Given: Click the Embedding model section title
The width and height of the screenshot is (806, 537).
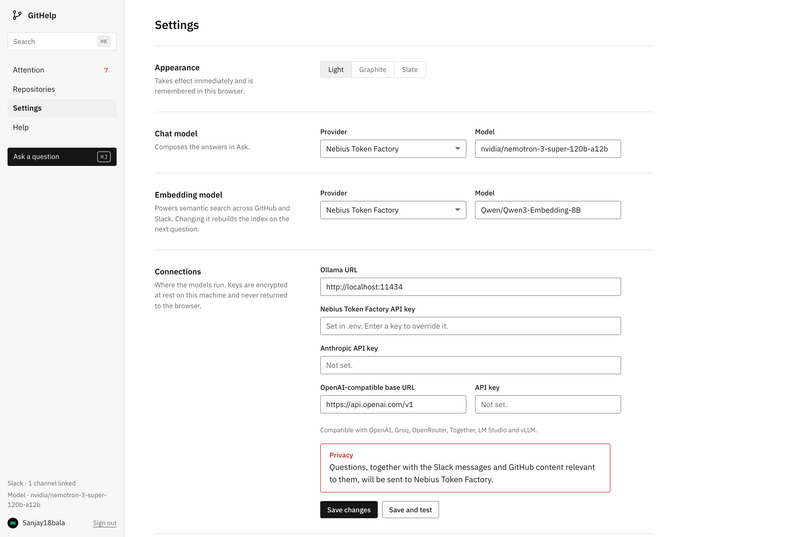Looking at the screenshot, I should tap(189, 195).
